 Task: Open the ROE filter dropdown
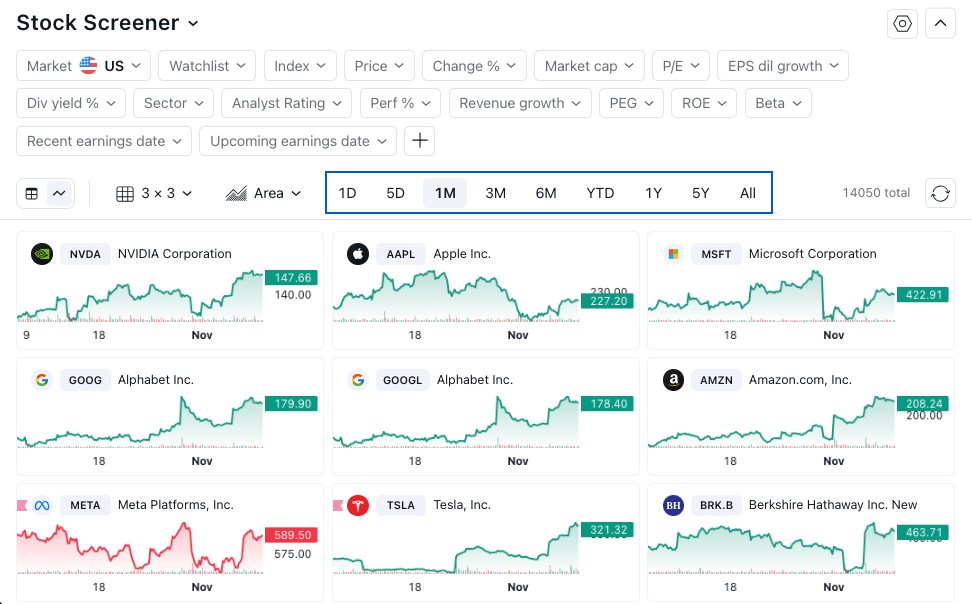pos(704,103)
